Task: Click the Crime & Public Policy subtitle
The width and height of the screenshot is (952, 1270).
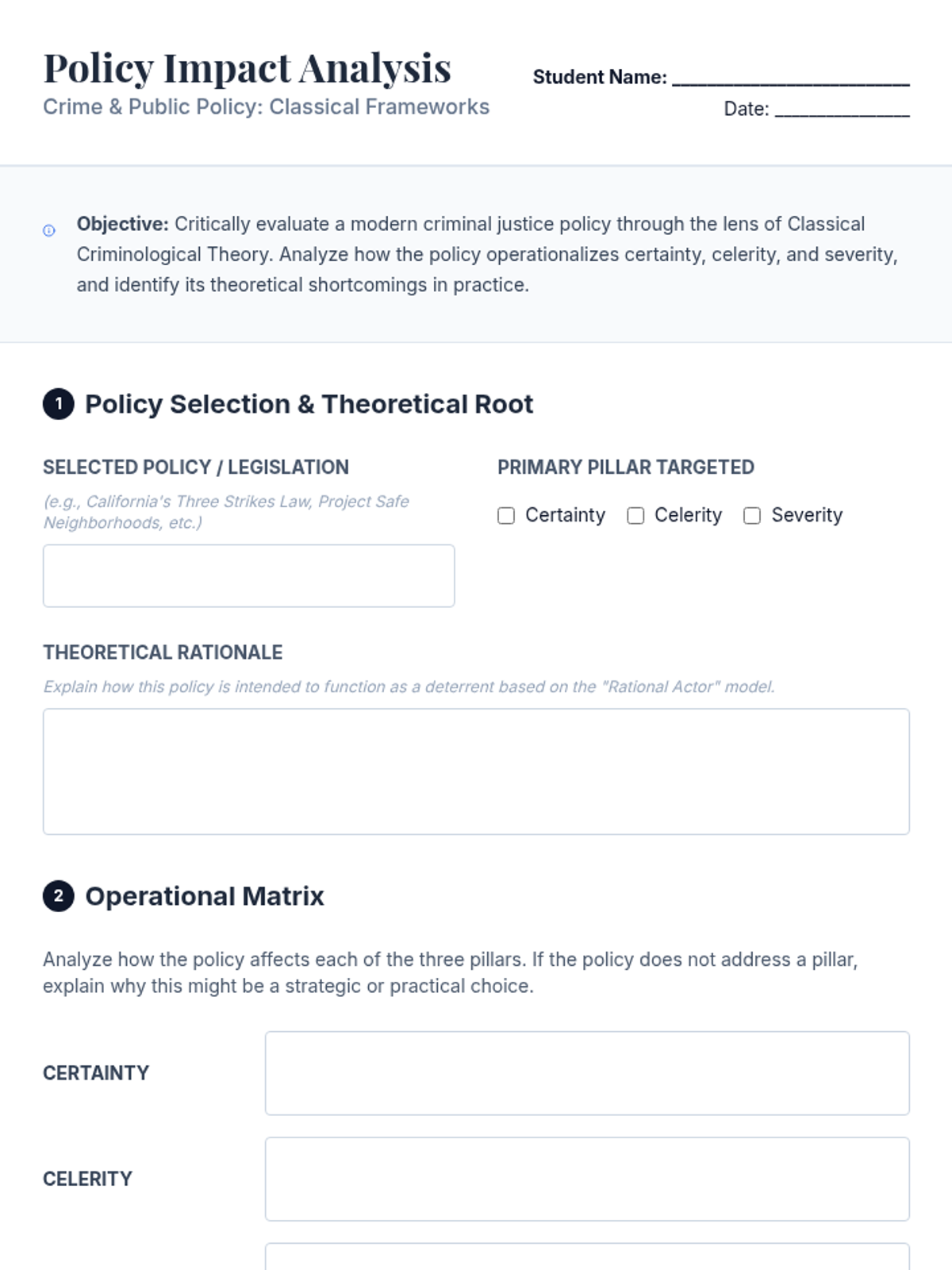Action: coord(266,107)
